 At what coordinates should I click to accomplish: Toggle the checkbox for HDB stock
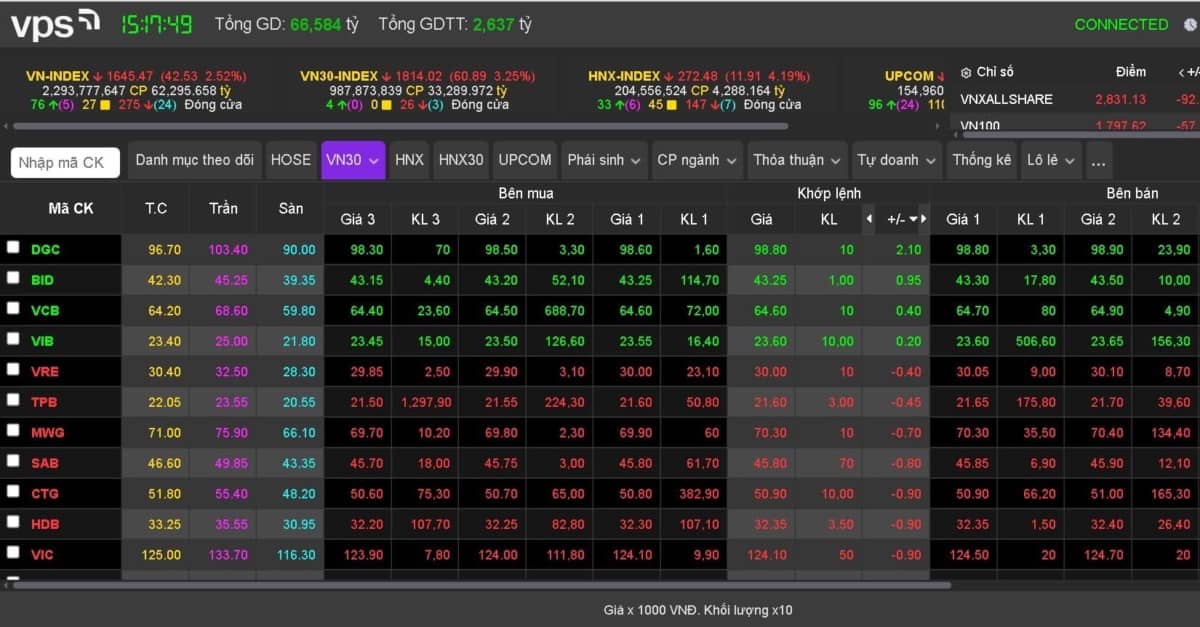[13, 521]
